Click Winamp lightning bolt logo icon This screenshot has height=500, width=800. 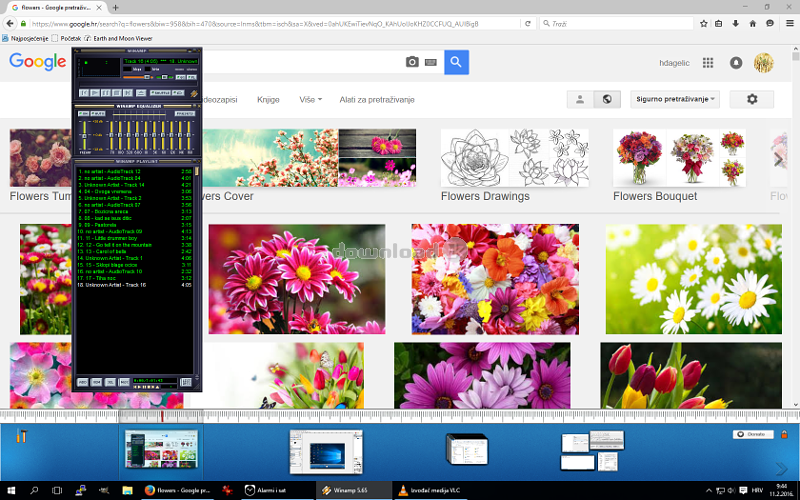pos(194,93)
